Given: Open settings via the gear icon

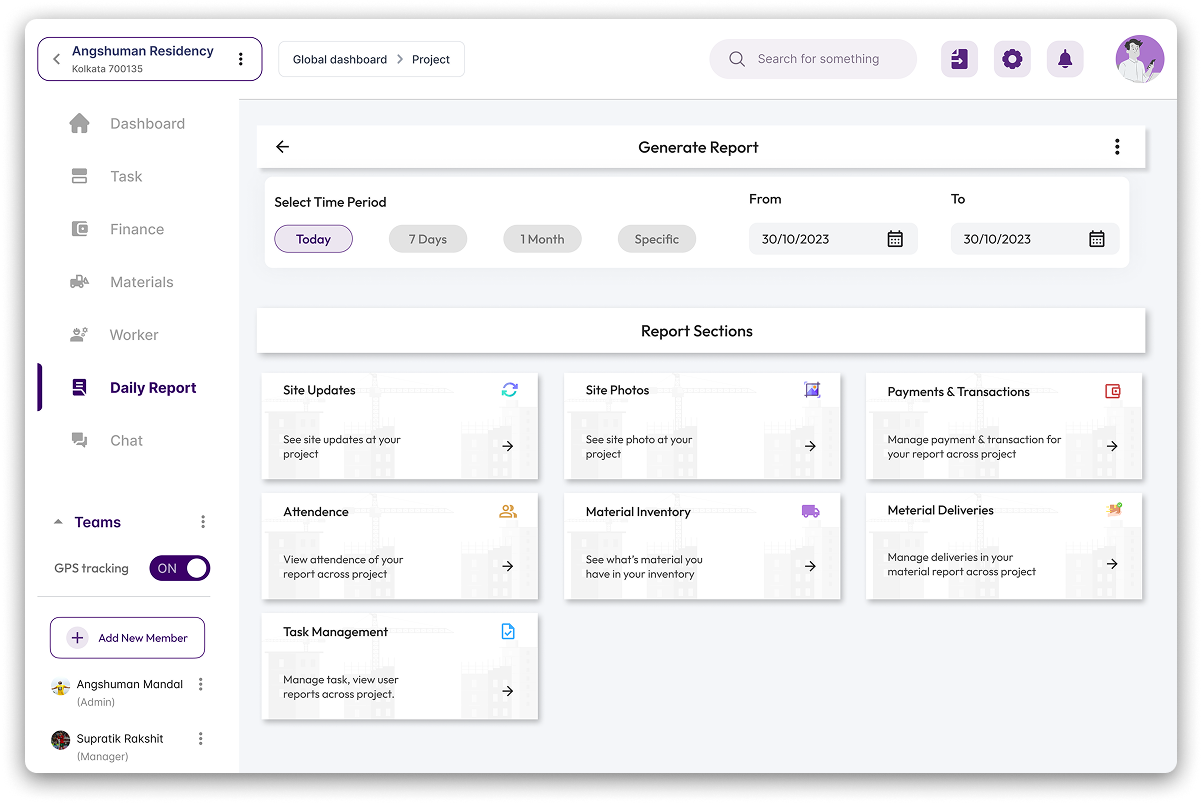Looking at the screenshot, I should click(x=1012, y=59).
